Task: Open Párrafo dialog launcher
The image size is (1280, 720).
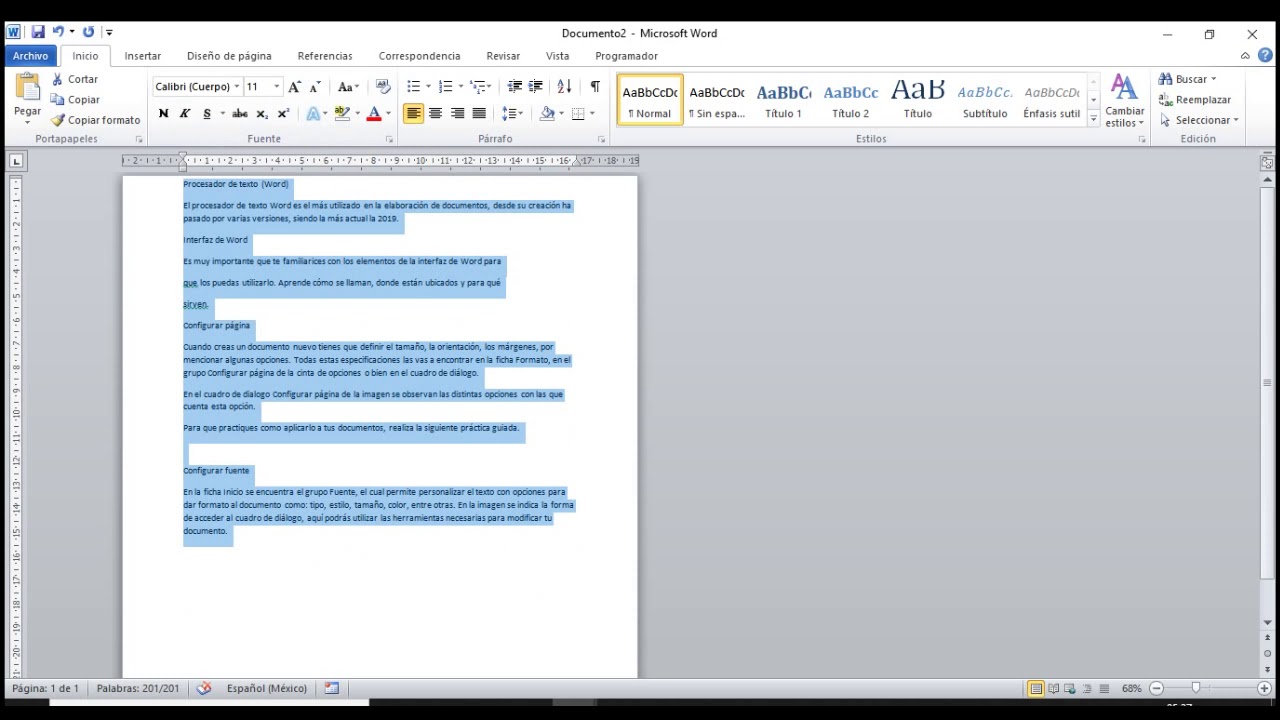Action: [601, 140]
